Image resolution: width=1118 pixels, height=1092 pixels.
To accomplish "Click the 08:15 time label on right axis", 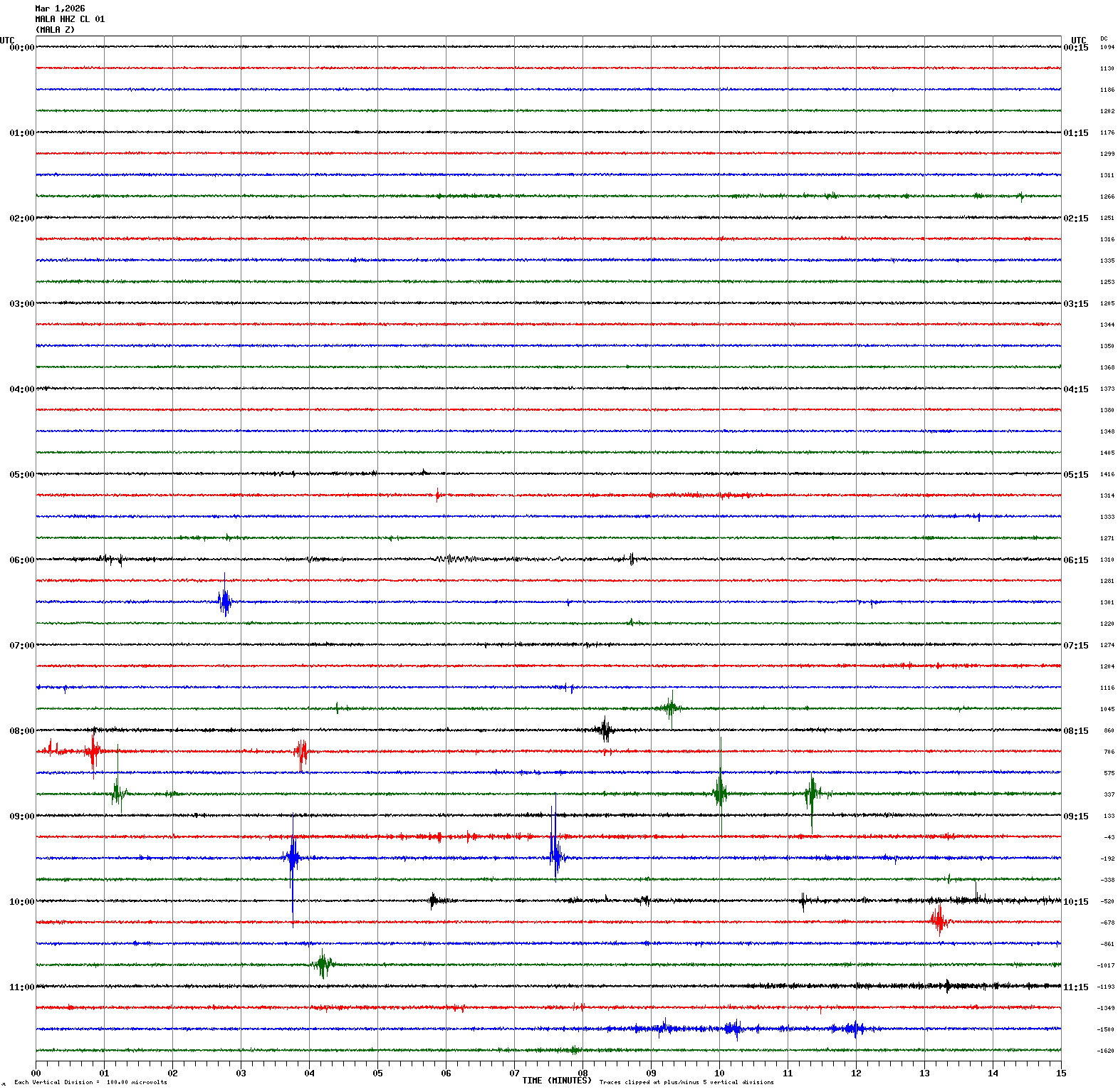I will pos(1075,731).
